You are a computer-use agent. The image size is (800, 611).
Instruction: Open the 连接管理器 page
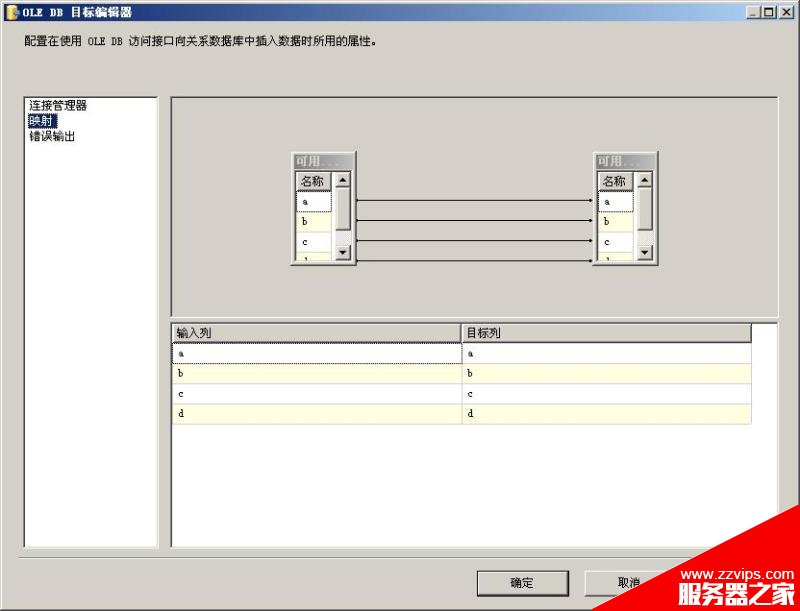tap(58, 106)
